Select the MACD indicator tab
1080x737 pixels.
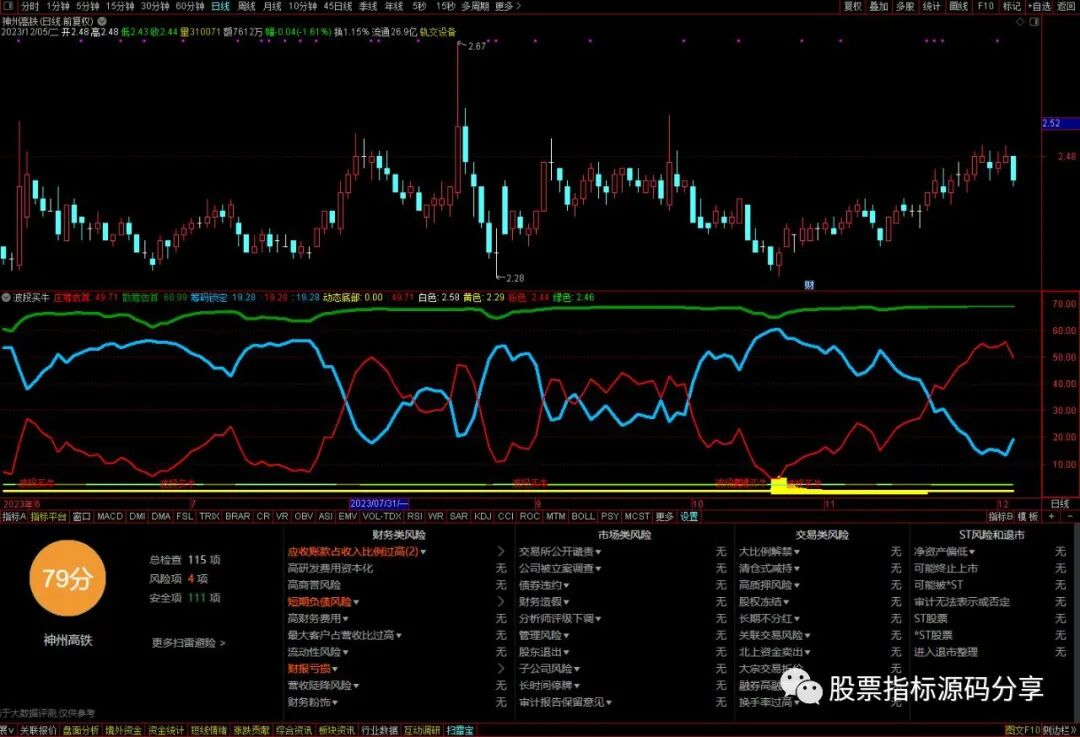[x=110, y=516]
